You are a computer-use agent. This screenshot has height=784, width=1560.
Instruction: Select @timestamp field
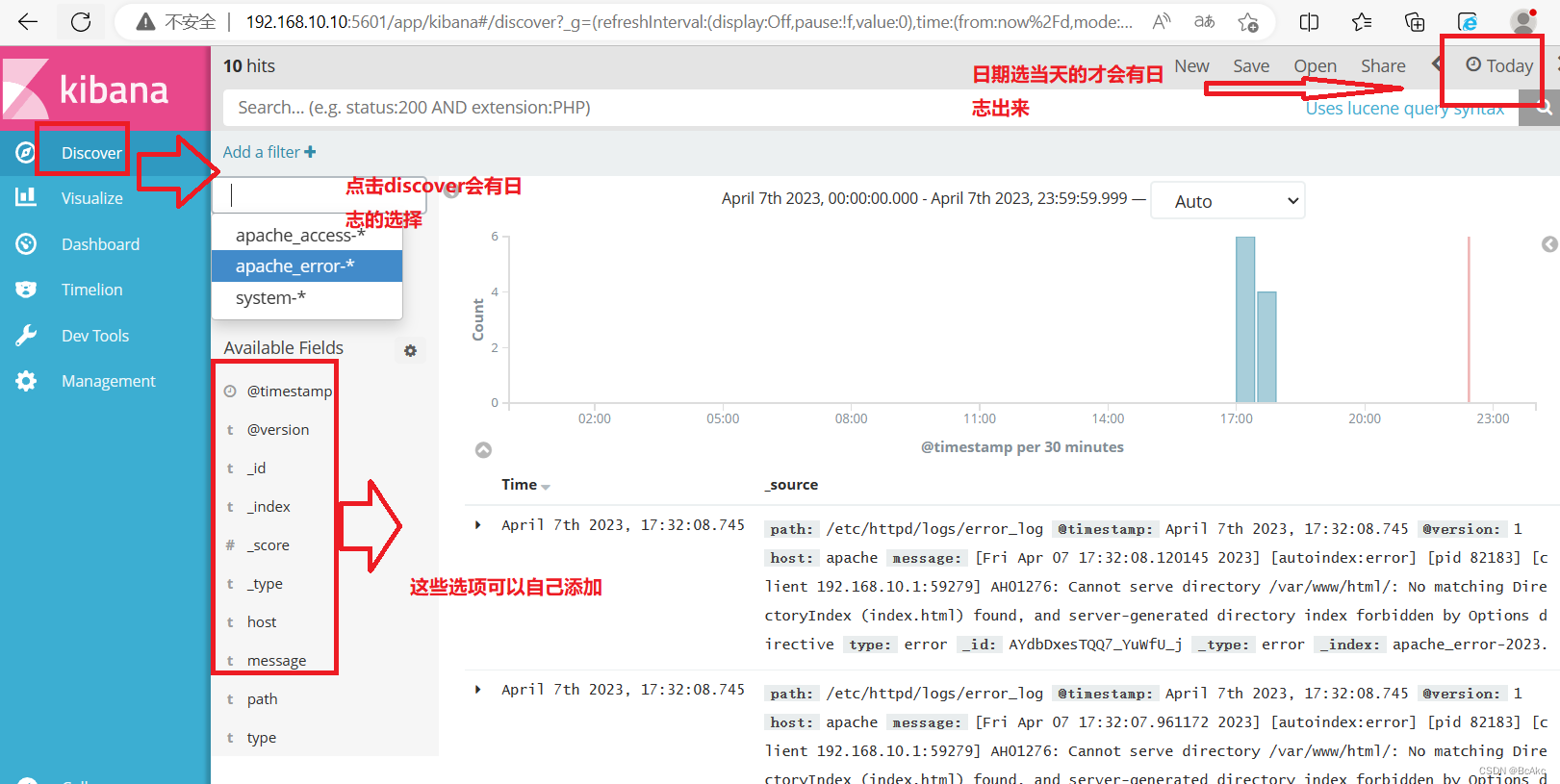tap(289, 392)
